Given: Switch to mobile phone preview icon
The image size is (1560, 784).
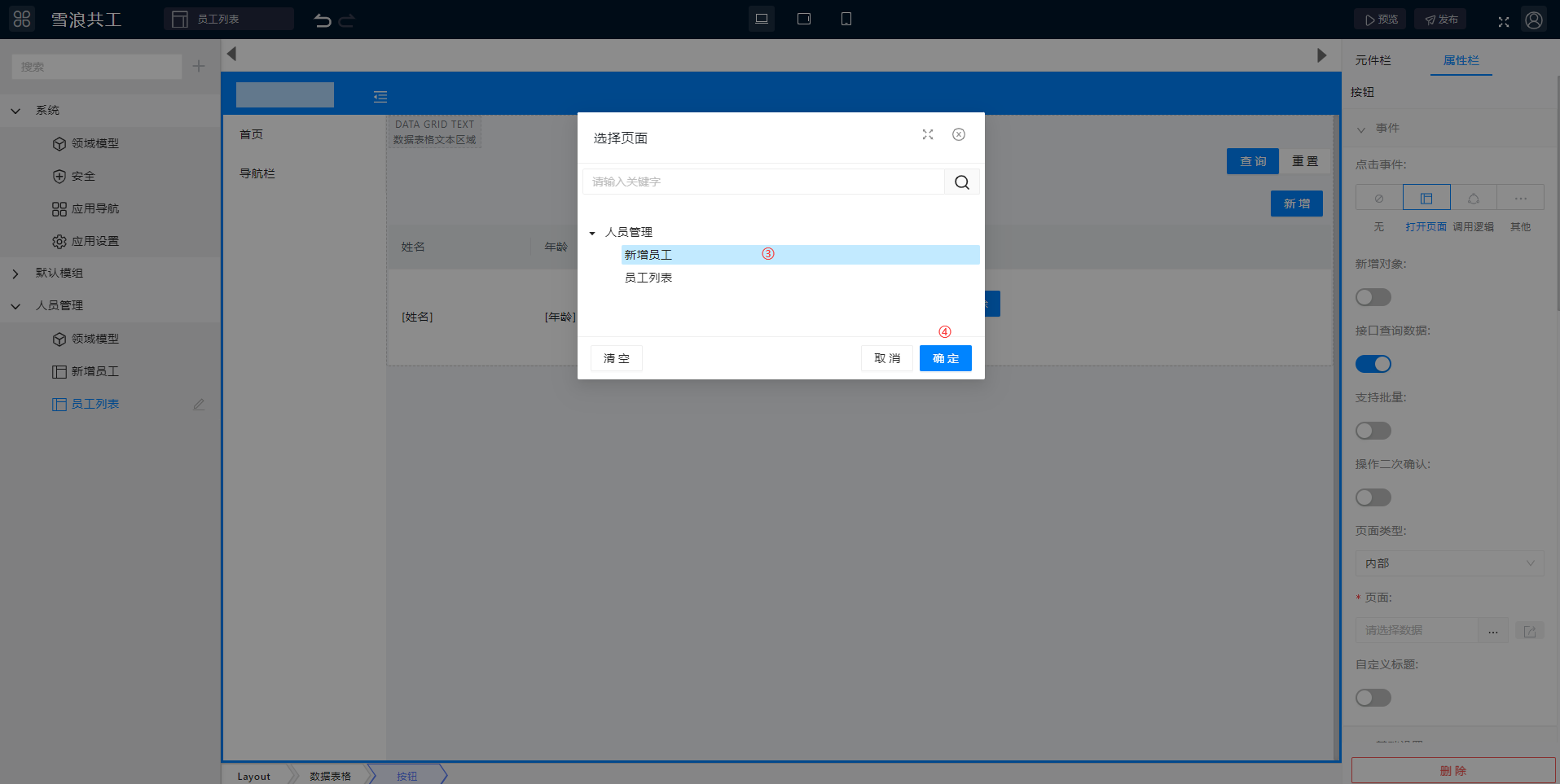Looking at the screenshot, I should [846, 19].
